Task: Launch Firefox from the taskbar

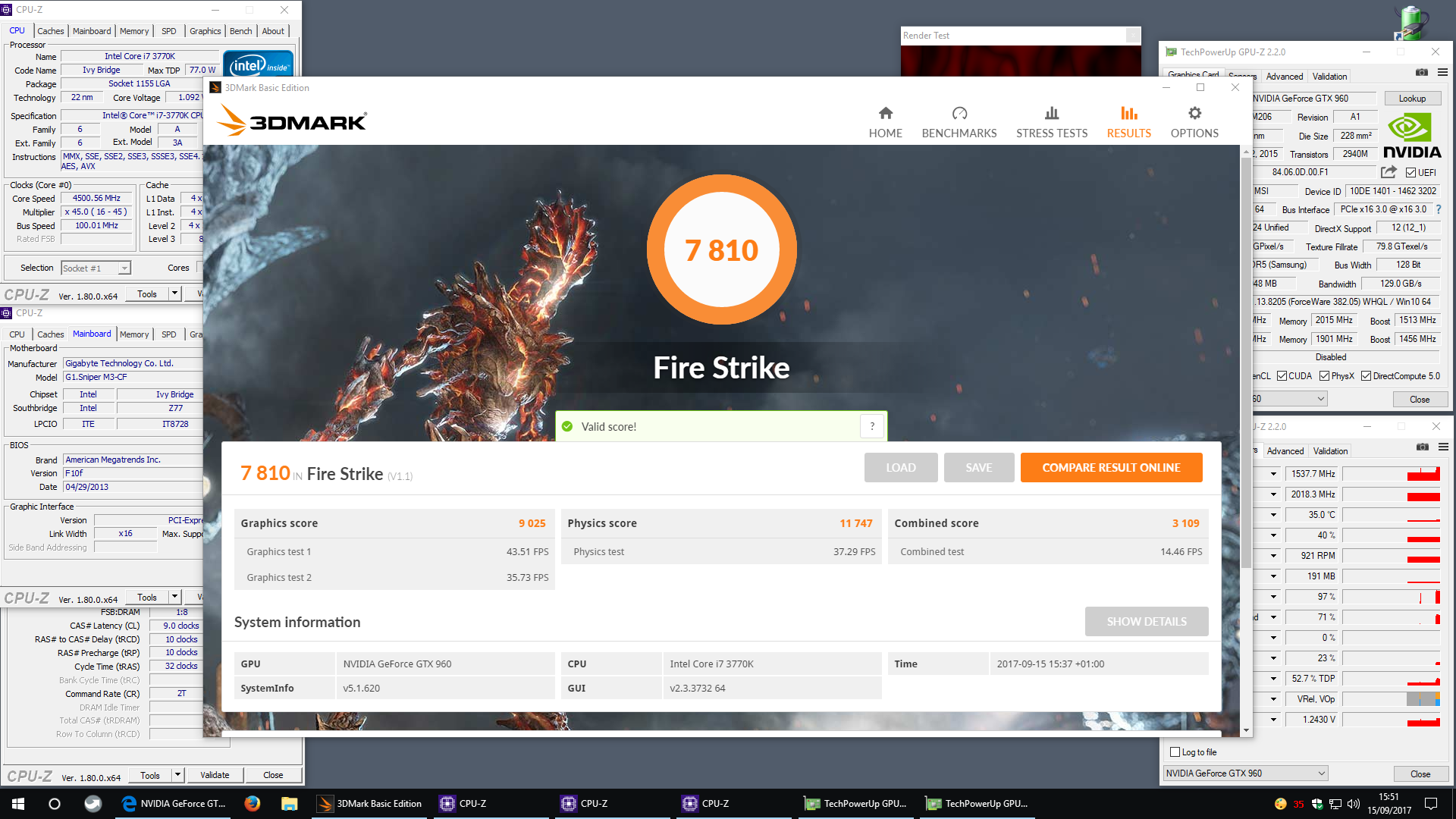Action: 253,804
